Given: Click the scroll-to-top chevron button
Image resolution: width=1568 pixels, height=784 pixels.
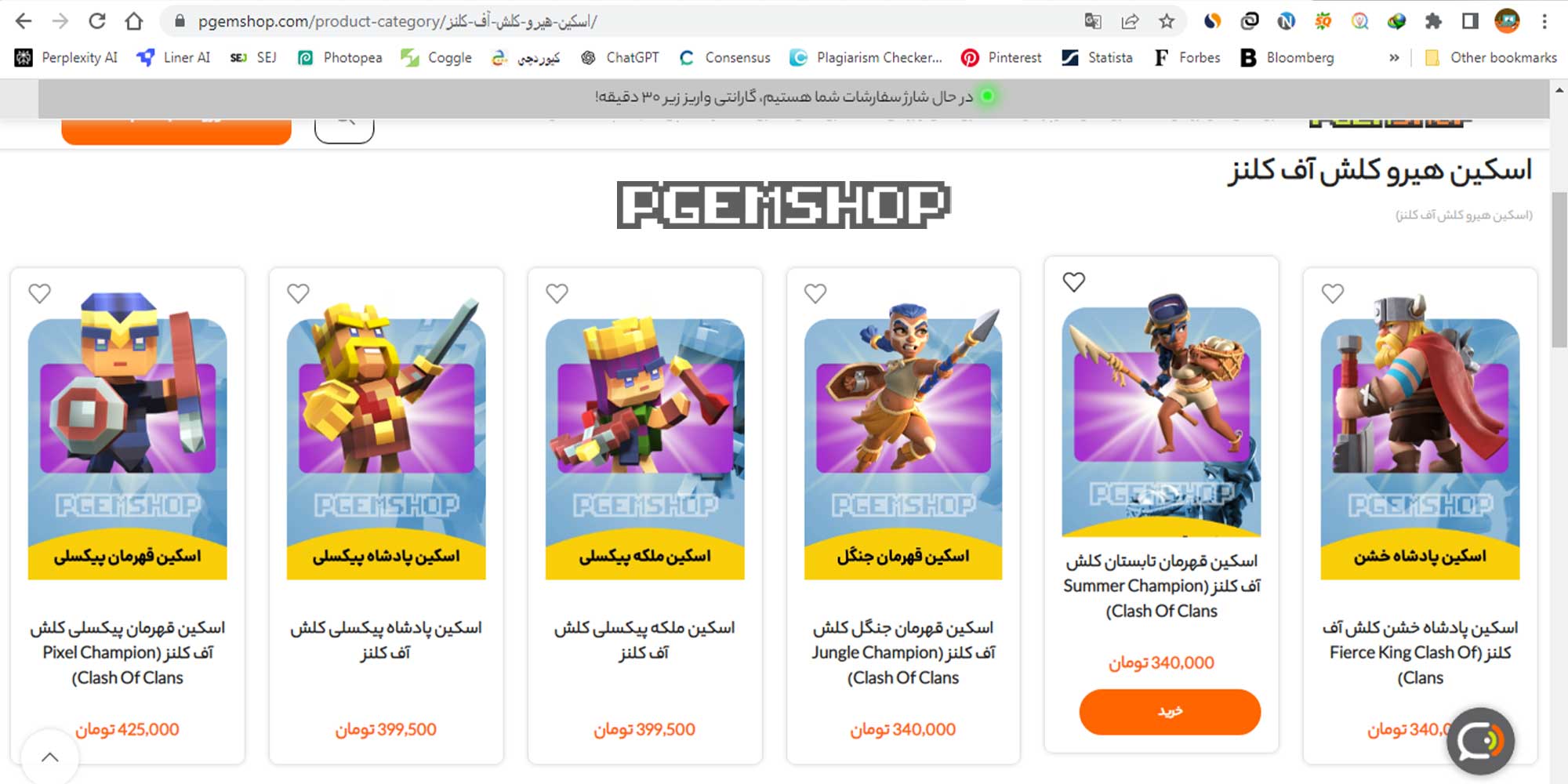Looking at the screenshot, I should pyautogui.click(x=50, y=757).
